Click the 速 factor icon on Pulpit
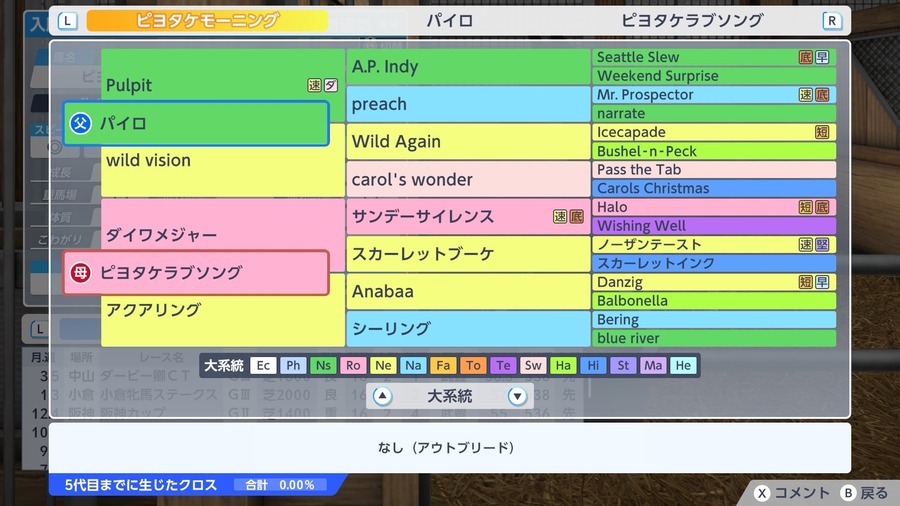Screen dimensions: 900x506 pos(314,85)
